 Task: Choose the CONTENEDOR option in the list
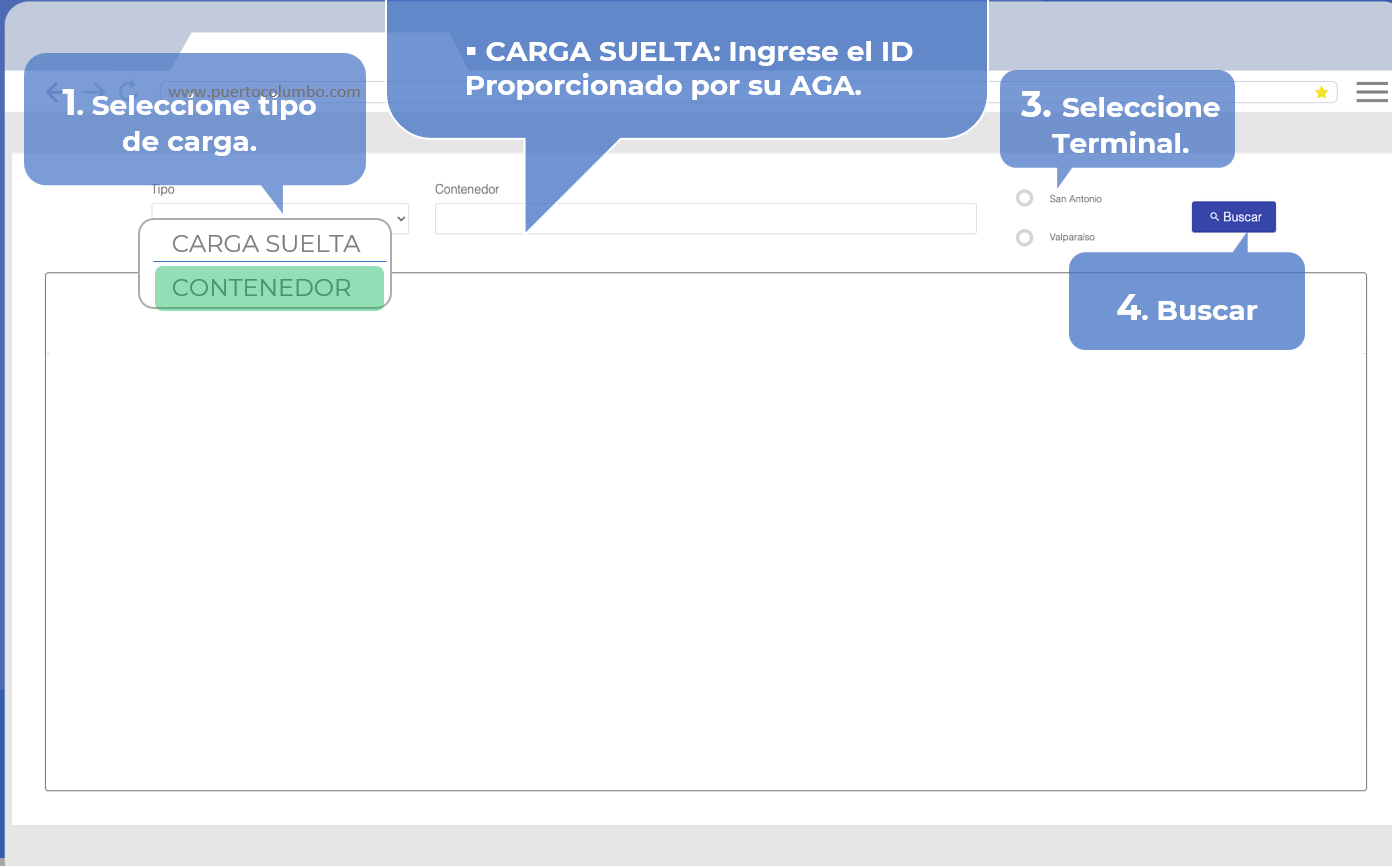pyautogui.click(x=269, y=288)
